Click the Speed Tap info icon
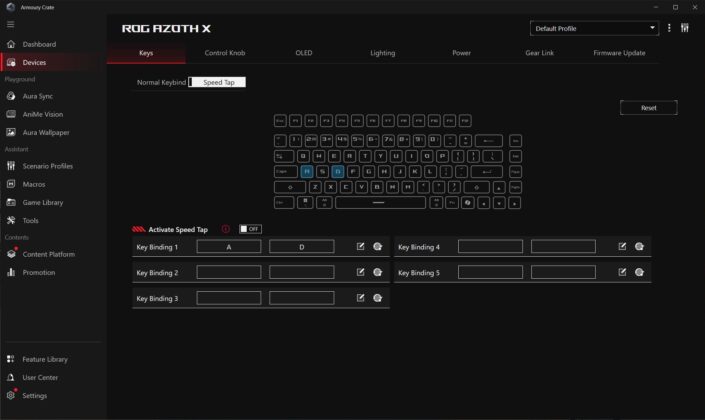 click(x=226, y=229)
